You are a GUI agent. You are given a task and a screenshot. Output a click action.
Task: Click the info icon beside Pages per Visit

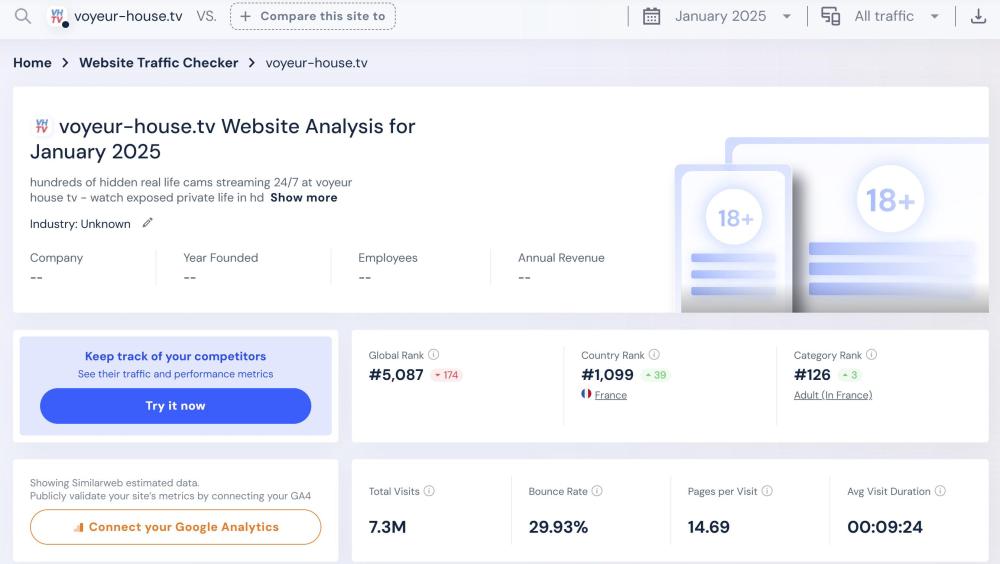tap(767, 491)
